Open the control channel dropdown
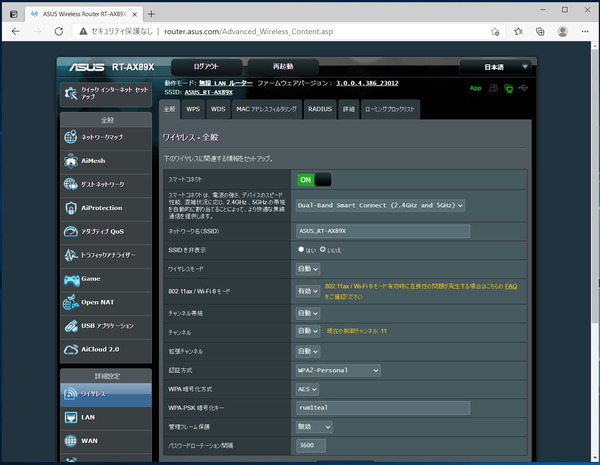 coord(308,331)
